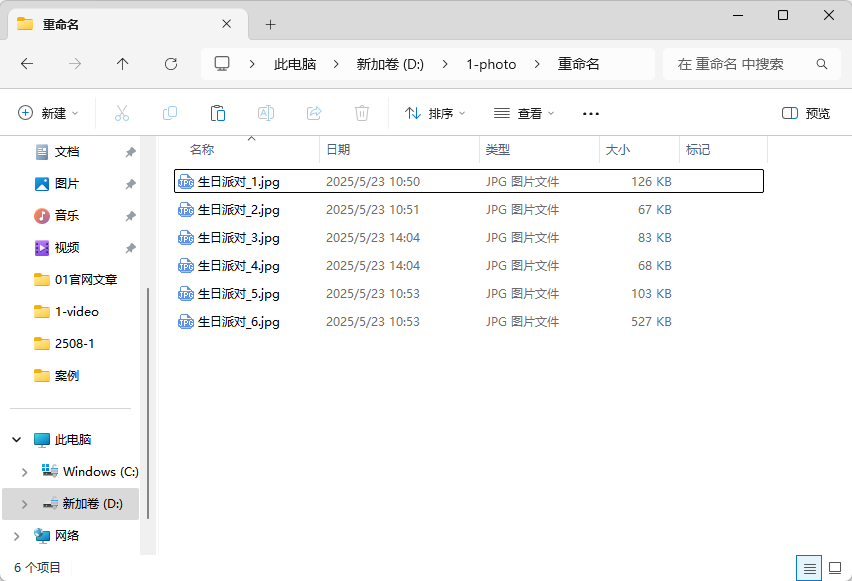This screenshot has width=852, height=581.
Task: Click the Delete trash can icon
Action: click(362, 113)
